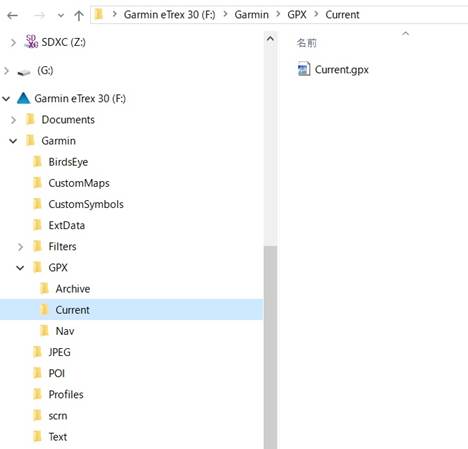The image size is (468, 449).
Task: Sort by the 名前 column header
Action: tap(306, 43)
